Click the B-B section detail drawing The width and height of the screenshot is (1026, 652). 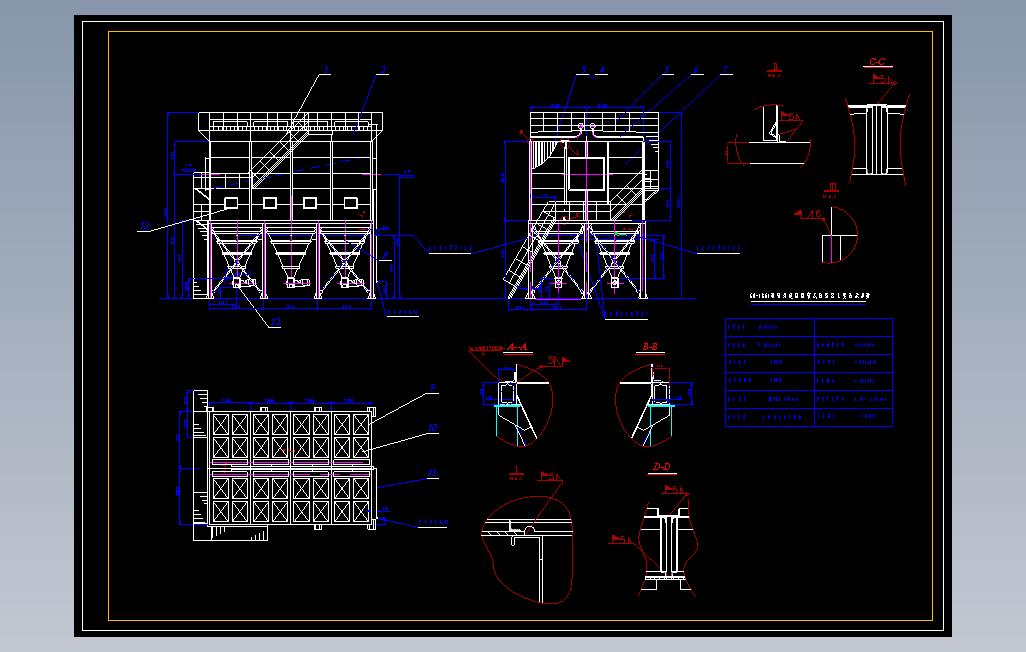click(651, 405)
